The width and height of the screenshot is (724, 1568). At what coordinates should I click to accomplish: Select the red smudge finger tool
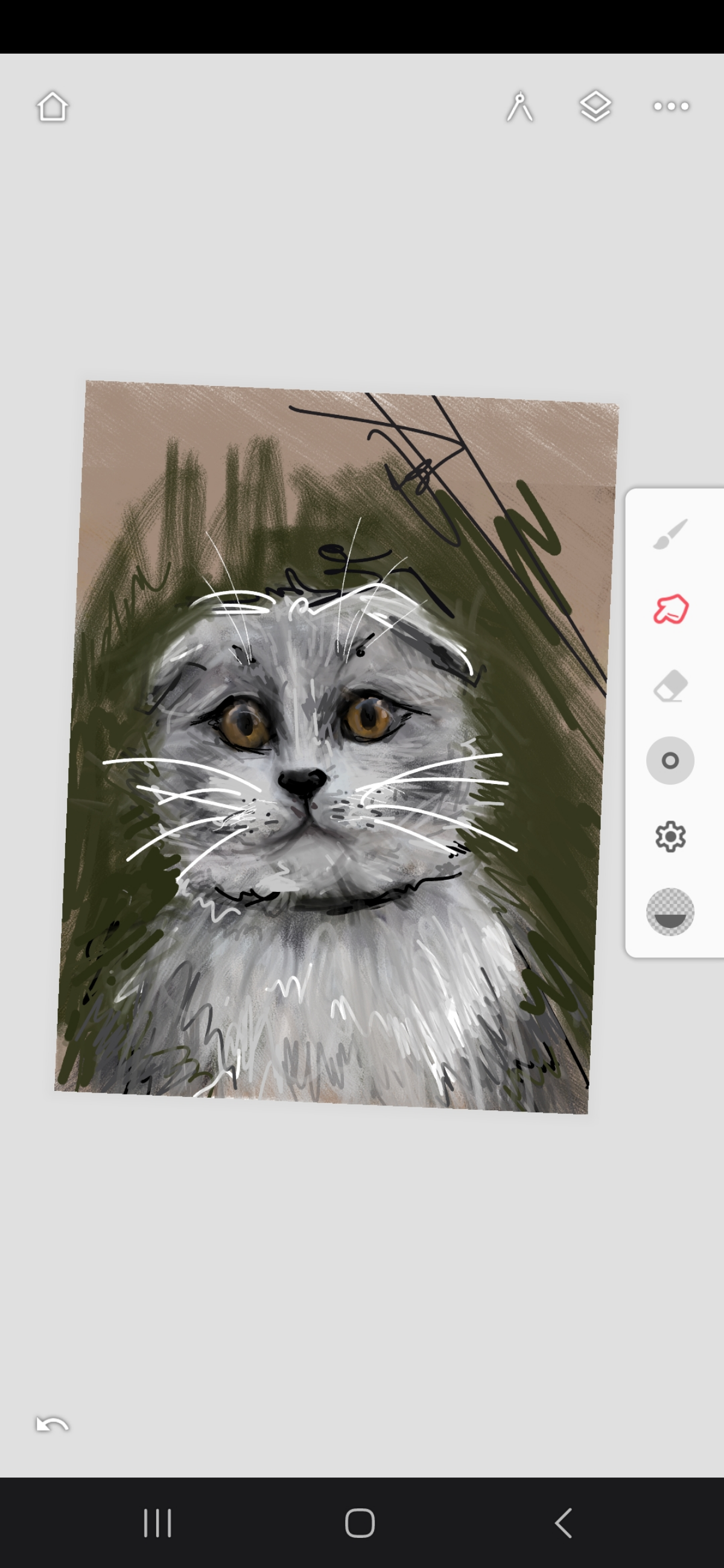pos(670,609)
